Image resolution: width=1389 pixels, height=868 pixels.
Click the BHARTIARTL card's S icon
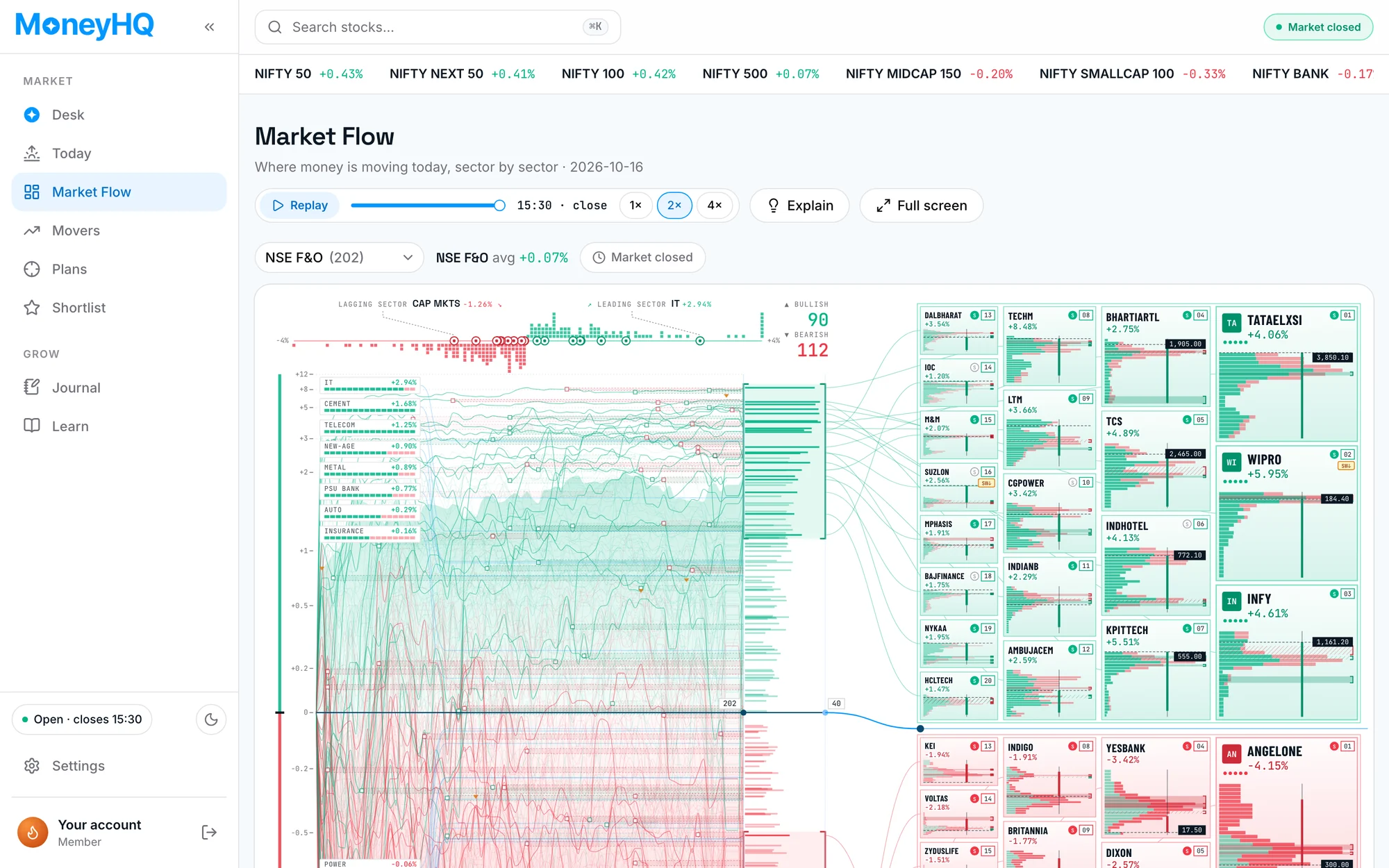(1187, 315)
